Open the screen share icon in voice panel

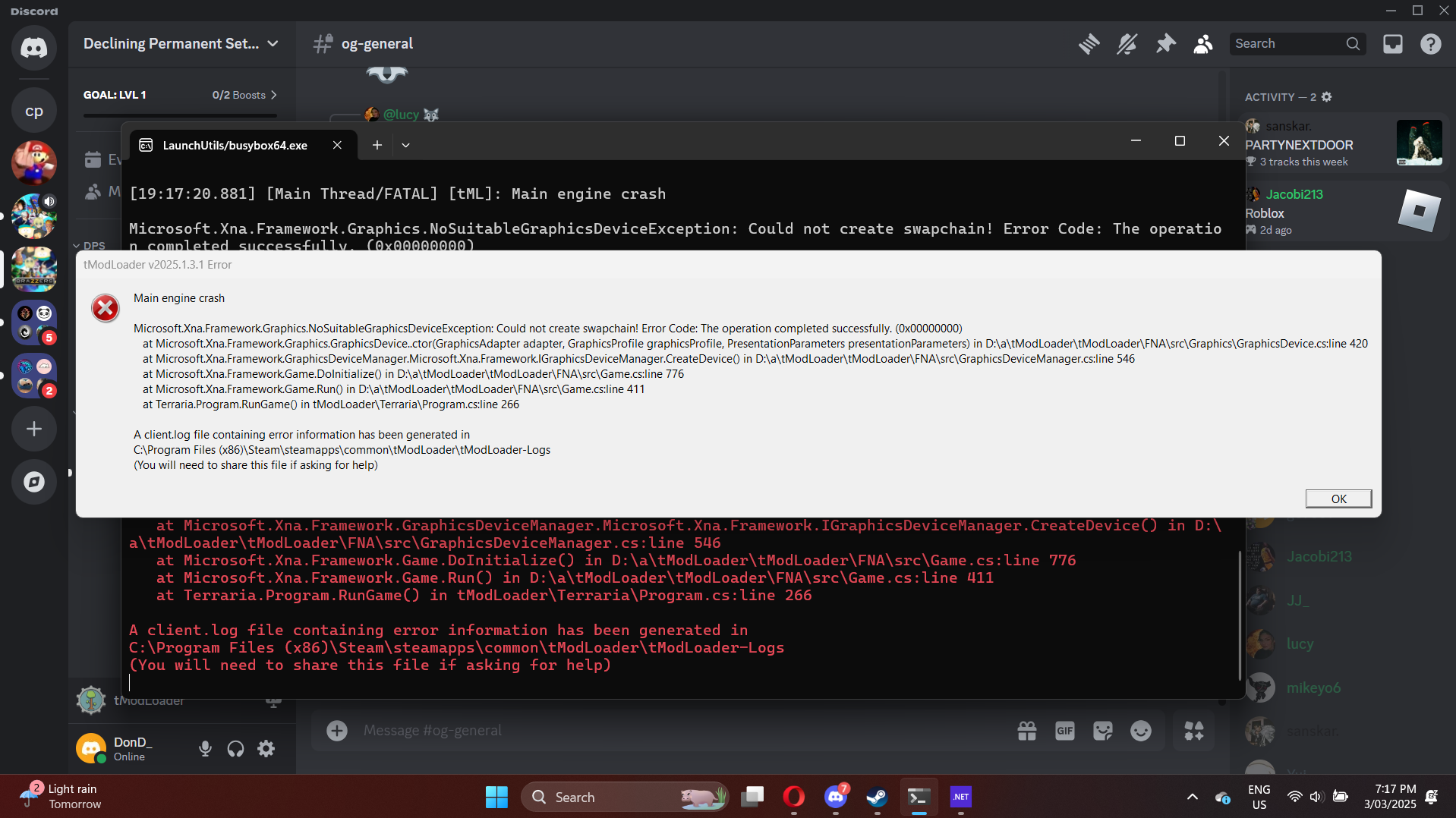pos(273,700)
